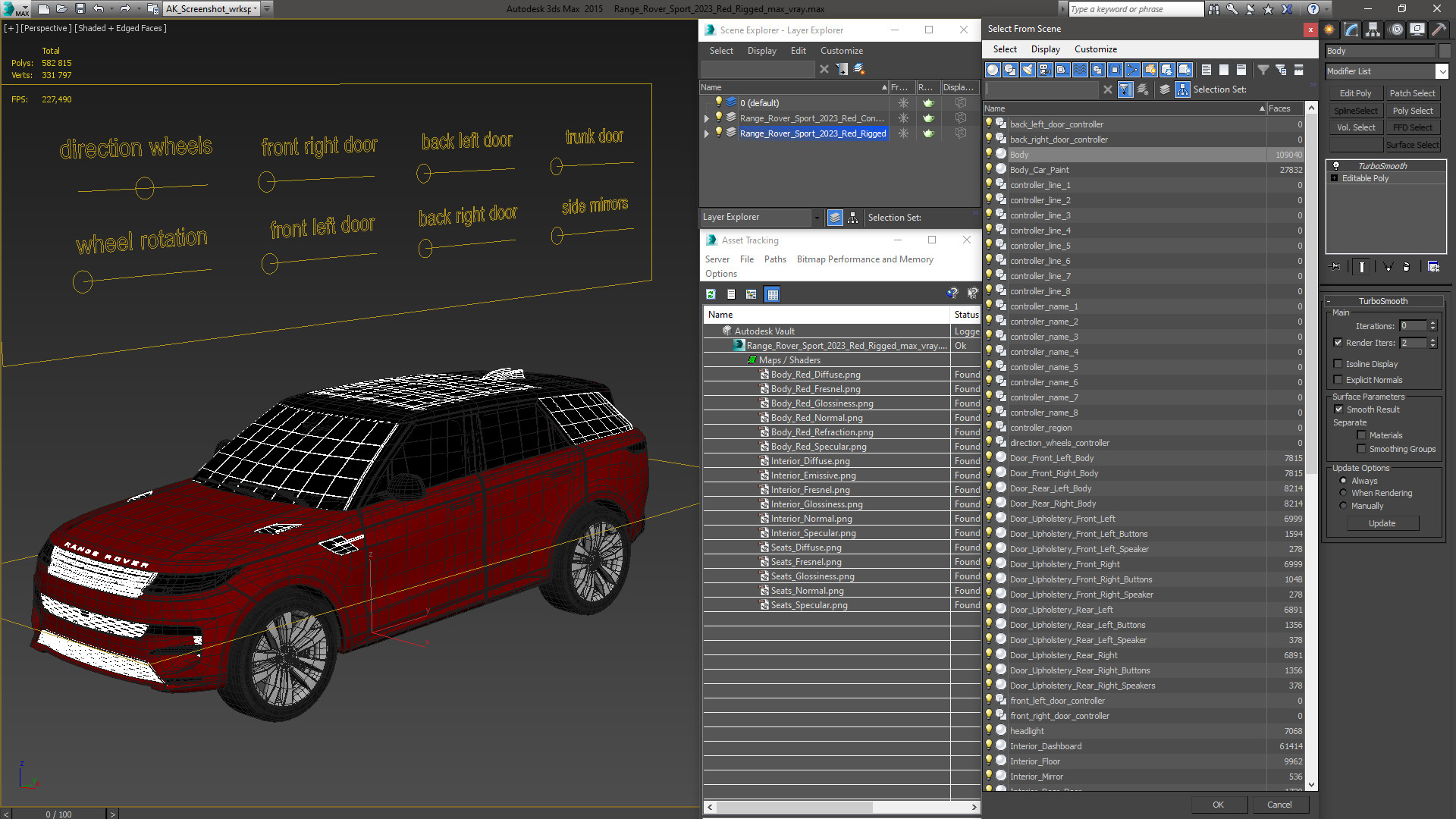This screenshot has width=1456, height=819.
Task: Open the Motion command panel tab
Action: point(1396,30)
